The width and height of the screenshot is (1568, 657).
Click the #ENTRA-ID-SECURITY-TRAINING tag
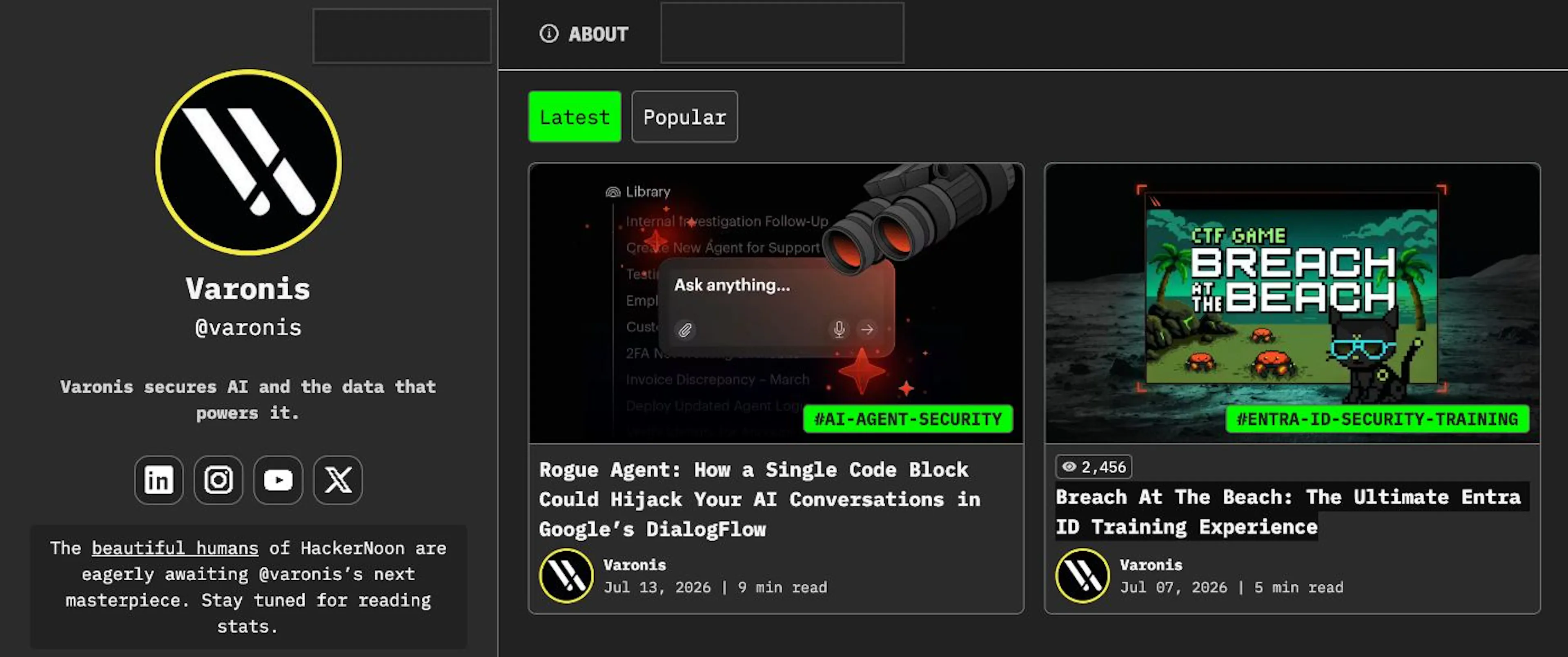(x=1377, y=419)
